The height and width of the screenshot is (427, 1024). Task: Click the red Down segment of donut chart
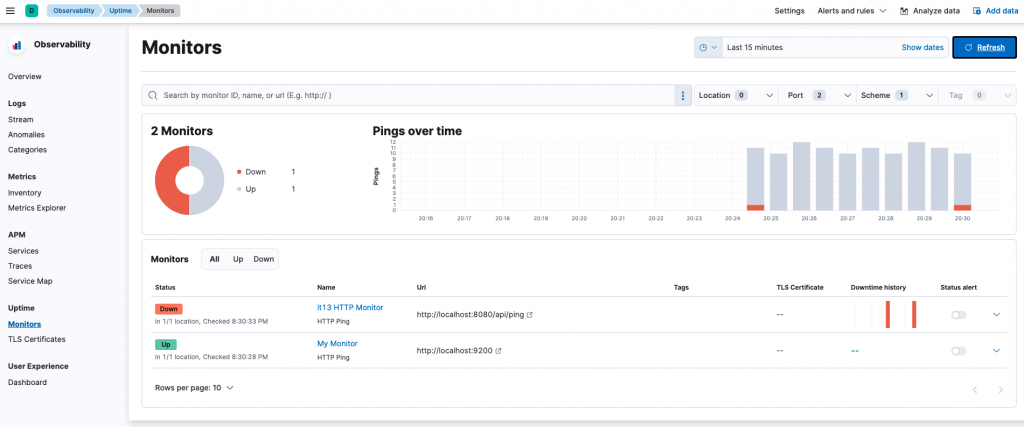pos(167,180)
